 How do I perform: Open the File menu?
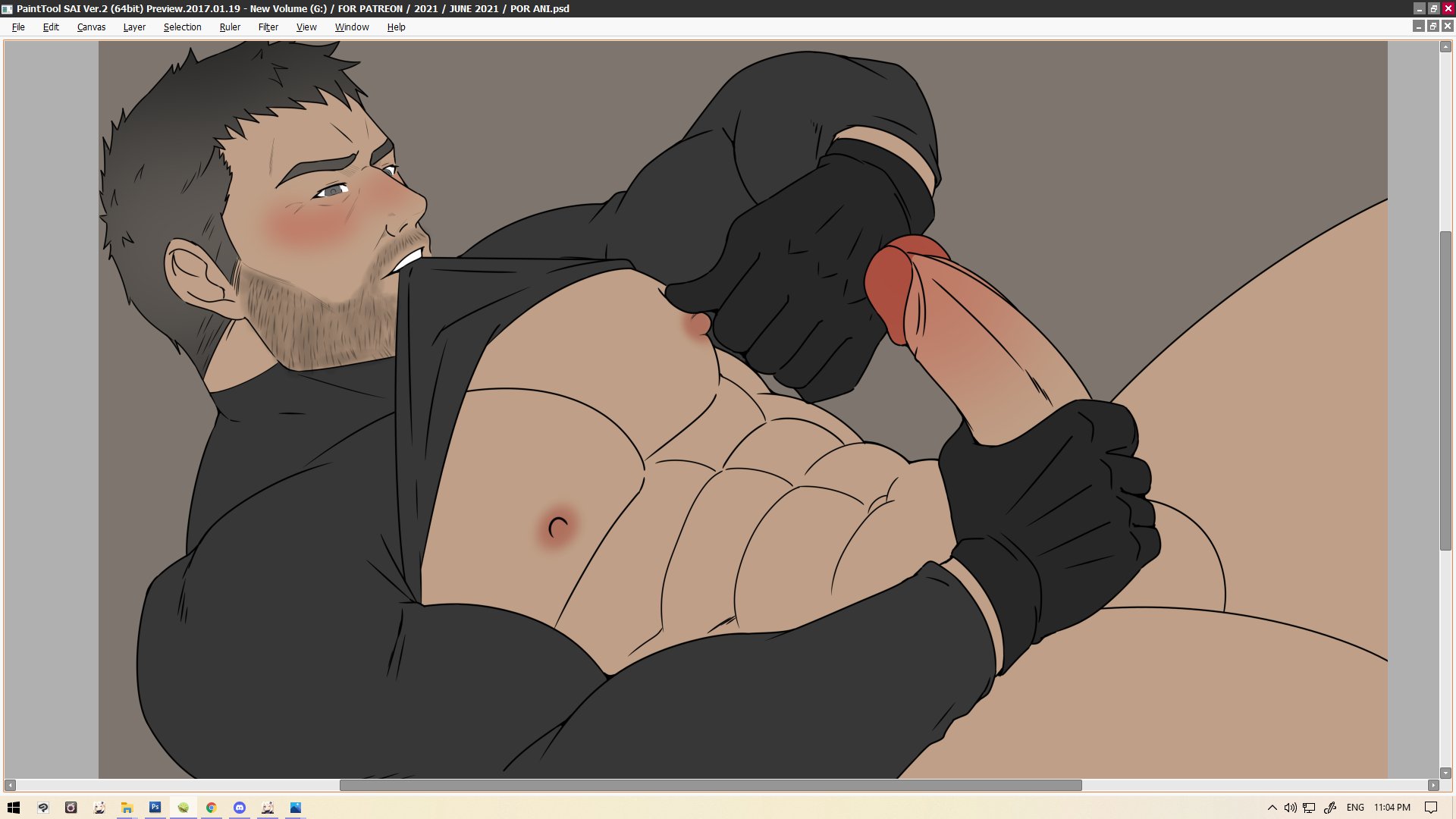coord(18,27)
